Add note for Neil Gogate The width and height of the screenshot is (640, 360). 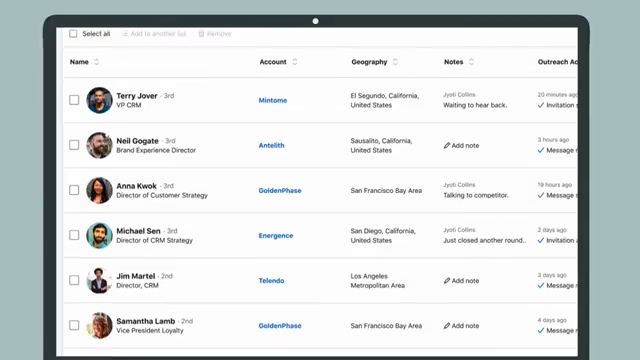coord(461,145)
